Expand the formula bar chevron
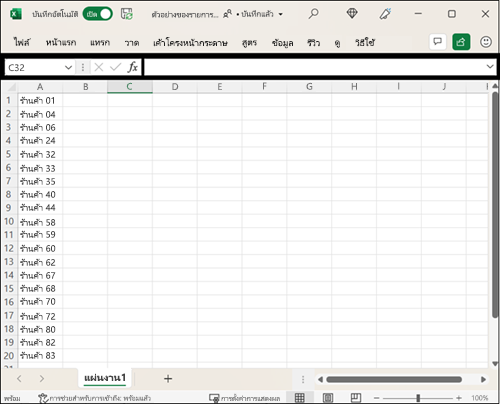Image resolution: width=500 pixels, height=404 pixels. coord(490,66)
